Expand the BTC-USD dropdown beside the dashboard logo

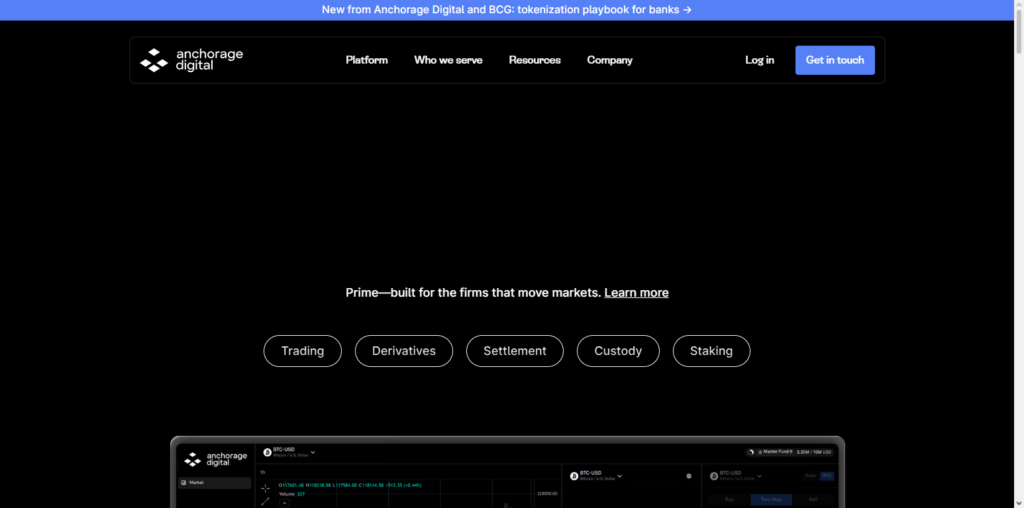point(289,452)
